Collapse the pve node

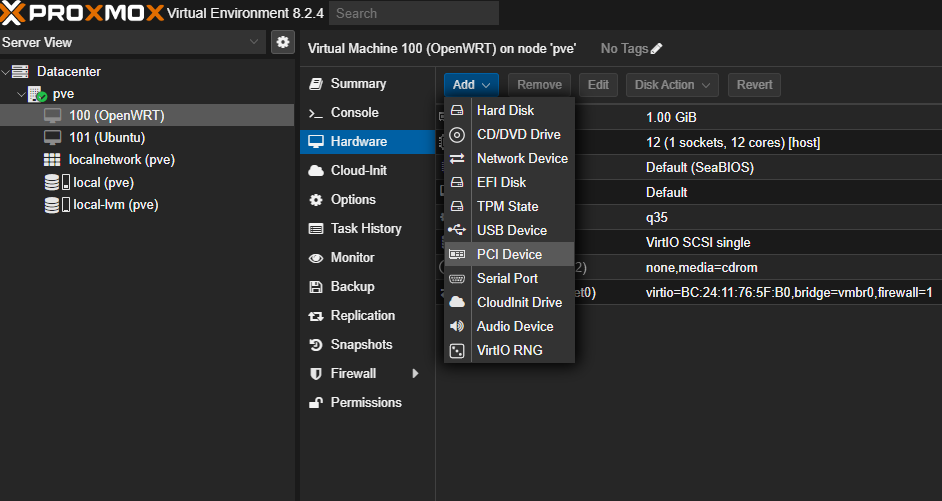[21, 94]
